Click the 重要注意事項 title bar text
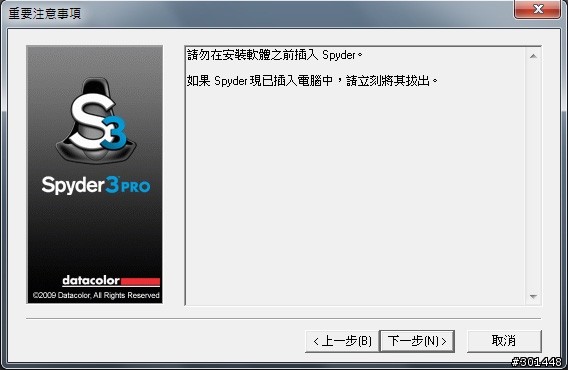This screenshot has height=370, width=568. pyautogui.click(x=45, y=13)
